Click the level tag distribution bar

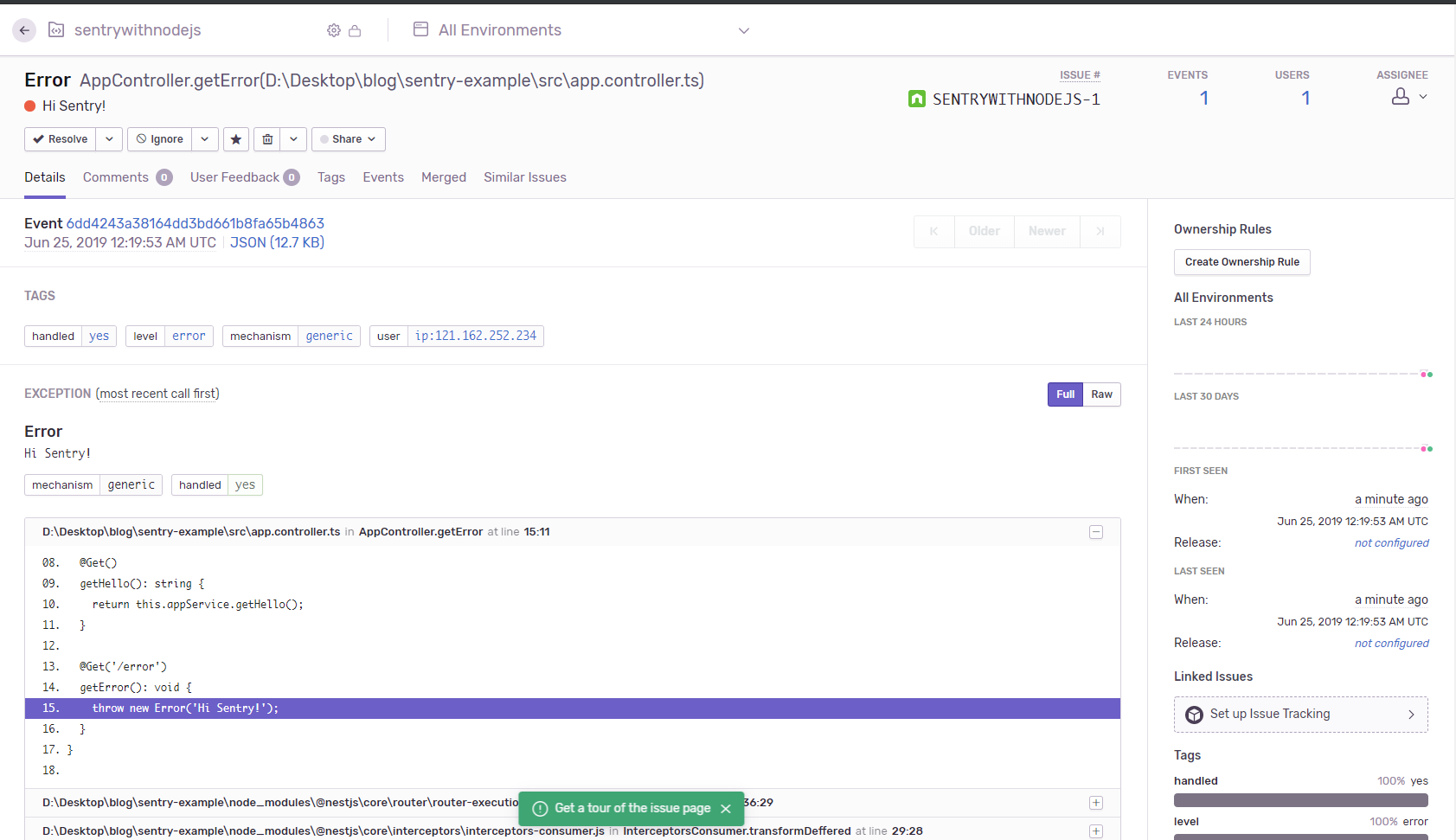click(1301, 837)
